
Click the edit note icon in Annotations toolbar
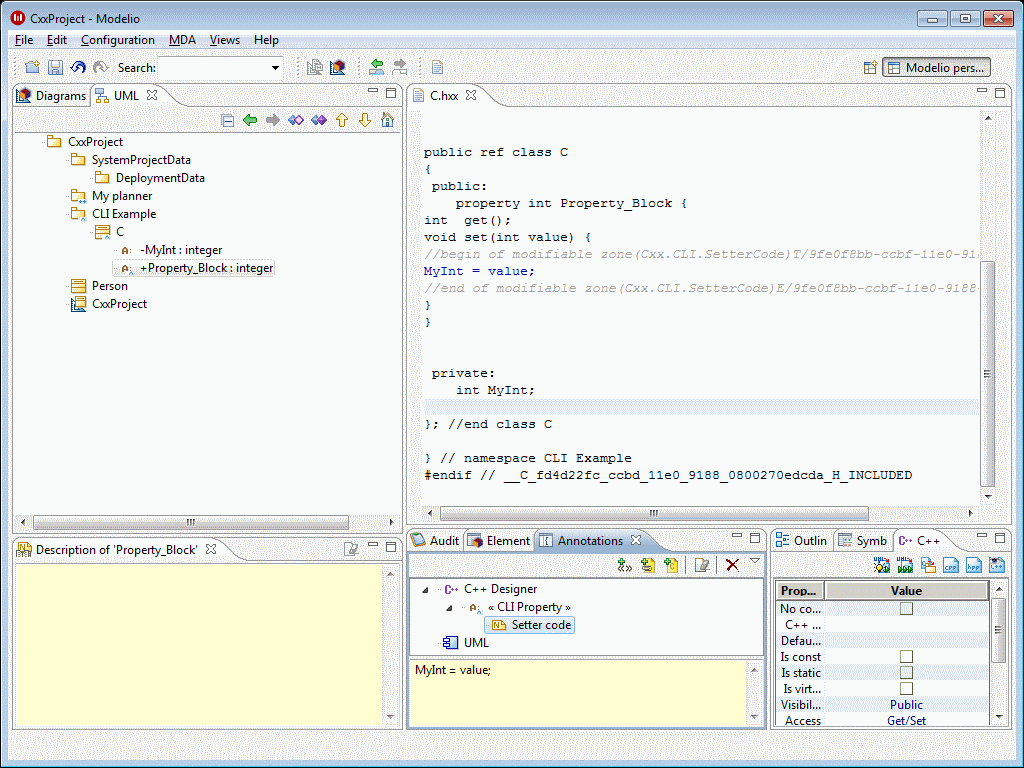click(702, 566)
